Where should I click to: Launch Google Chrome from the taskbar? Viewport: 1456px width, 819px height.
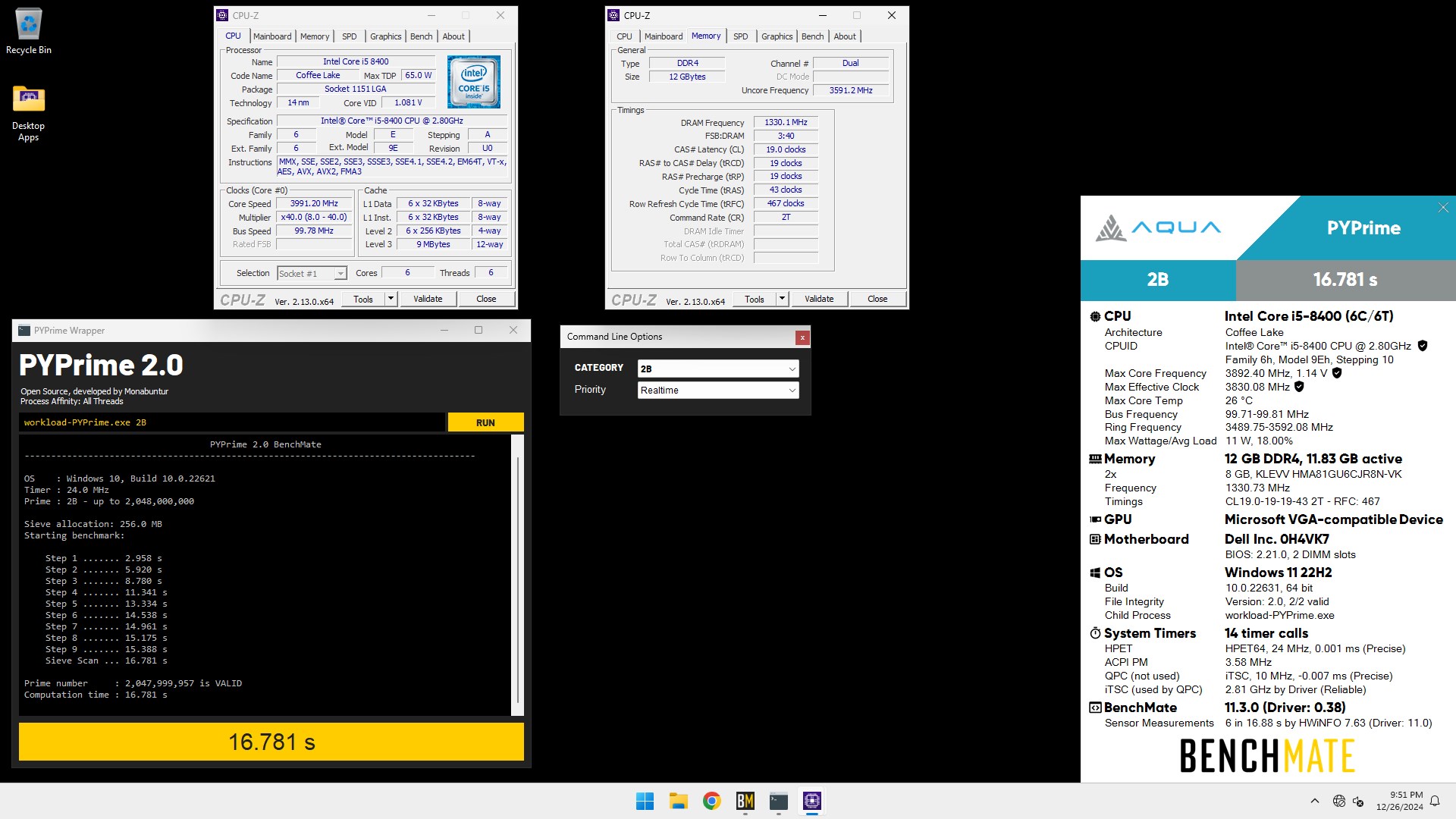point(711,801)
